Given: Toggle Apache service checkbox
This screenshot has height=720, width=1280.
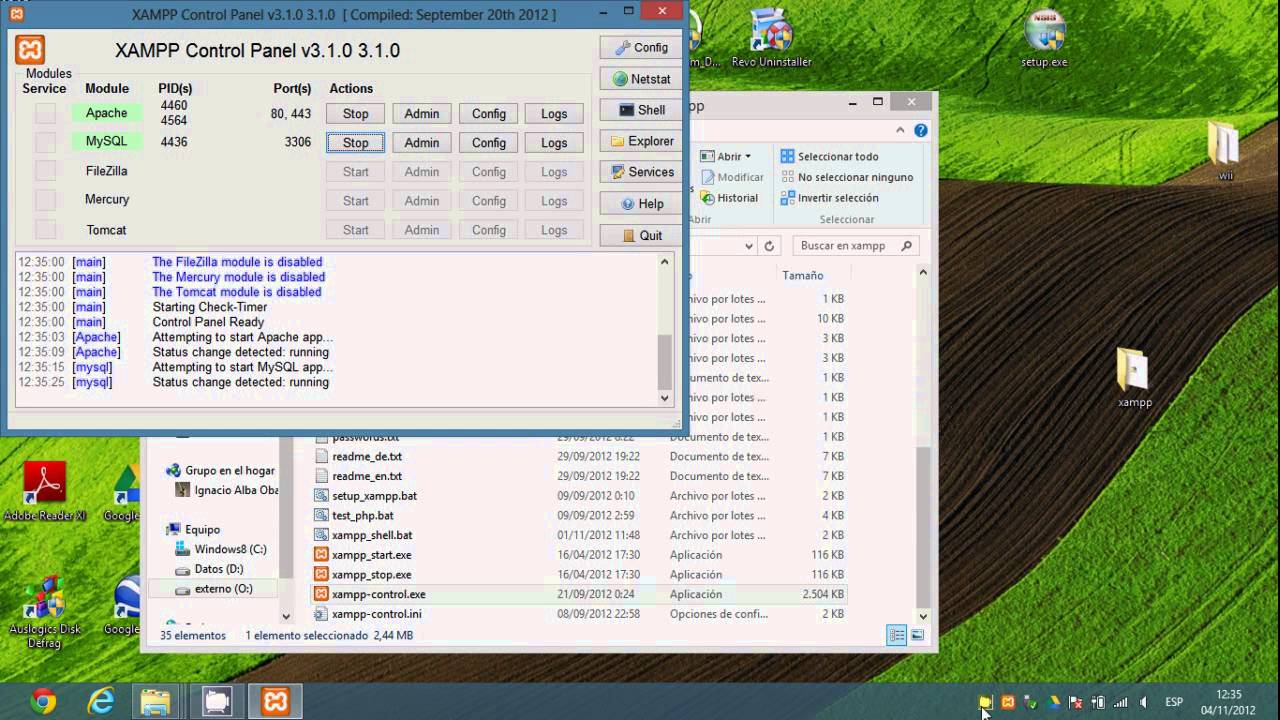Looking at the screenshot, I should [x=45, y=114].
